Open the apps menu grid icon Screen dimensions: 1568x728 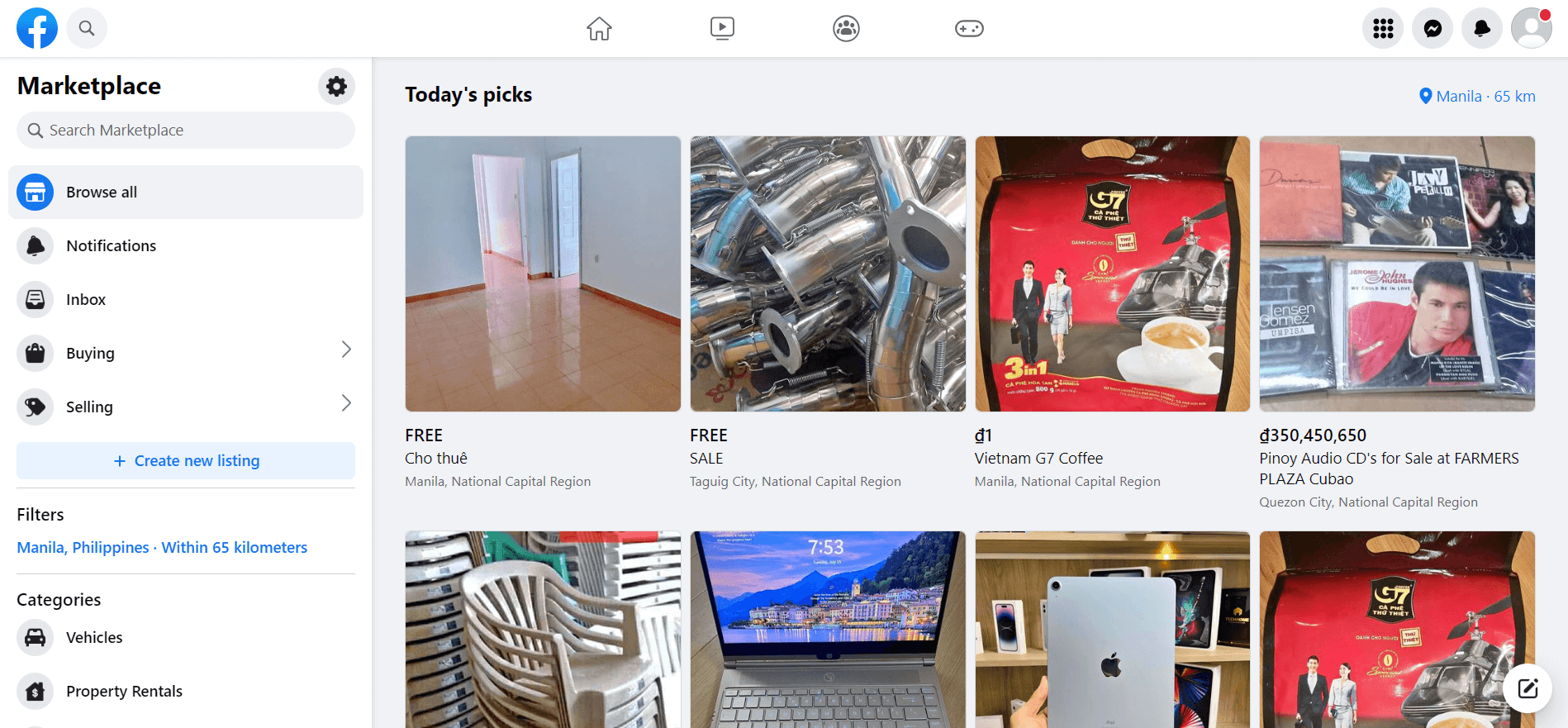[x=1383, y=29]
